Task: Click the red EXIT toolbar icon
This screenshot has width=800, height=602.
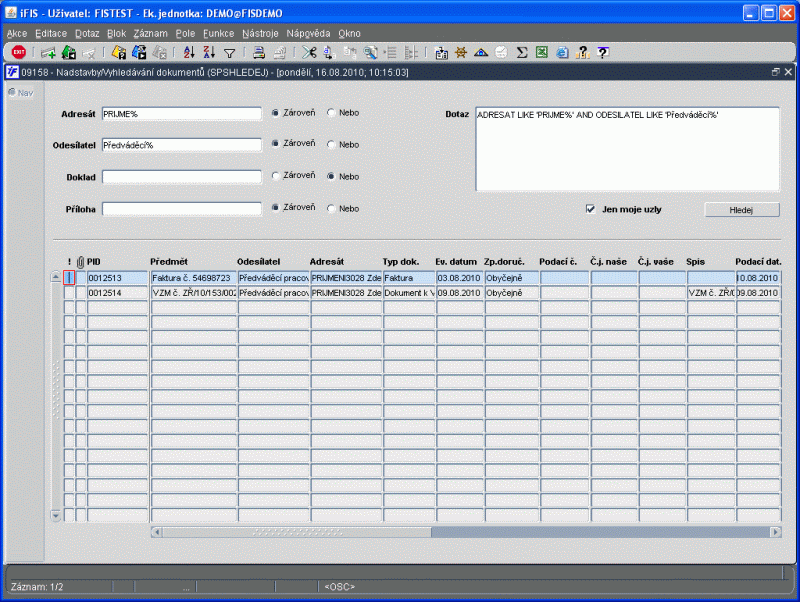Action: [19, 52]
